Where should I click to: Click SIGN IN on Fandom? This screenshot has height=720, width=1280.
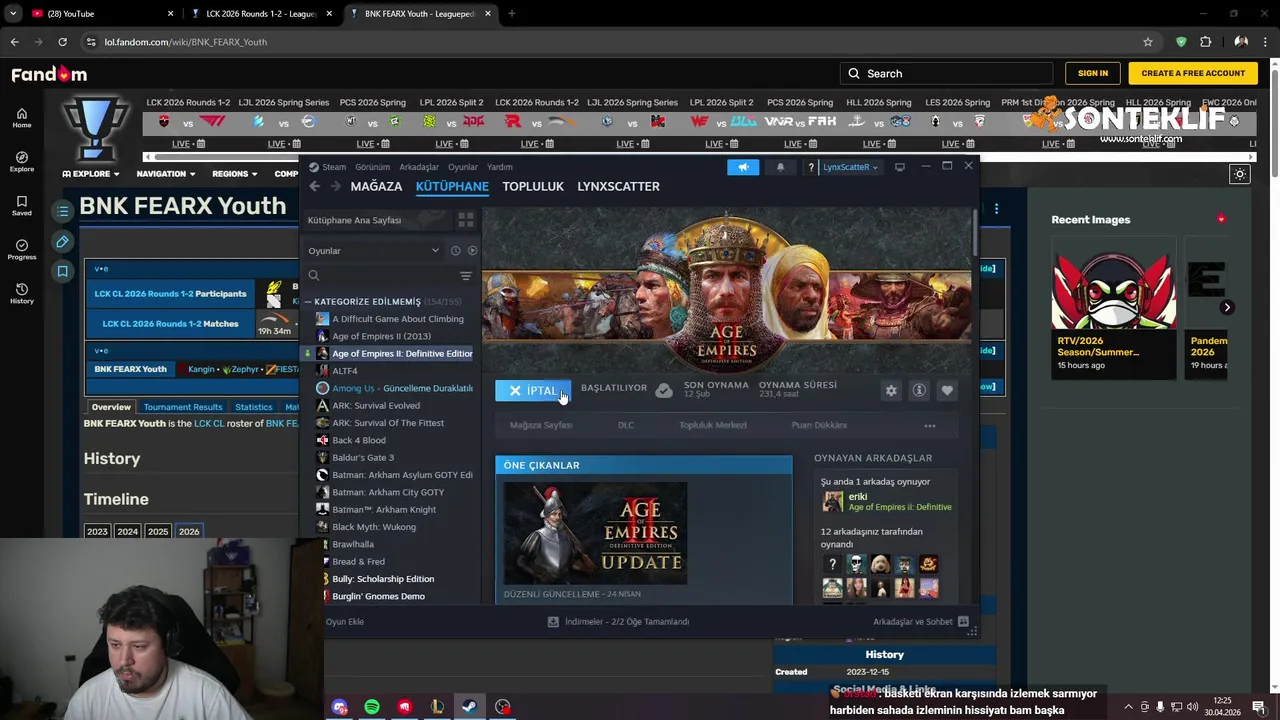coord(1092,73)
